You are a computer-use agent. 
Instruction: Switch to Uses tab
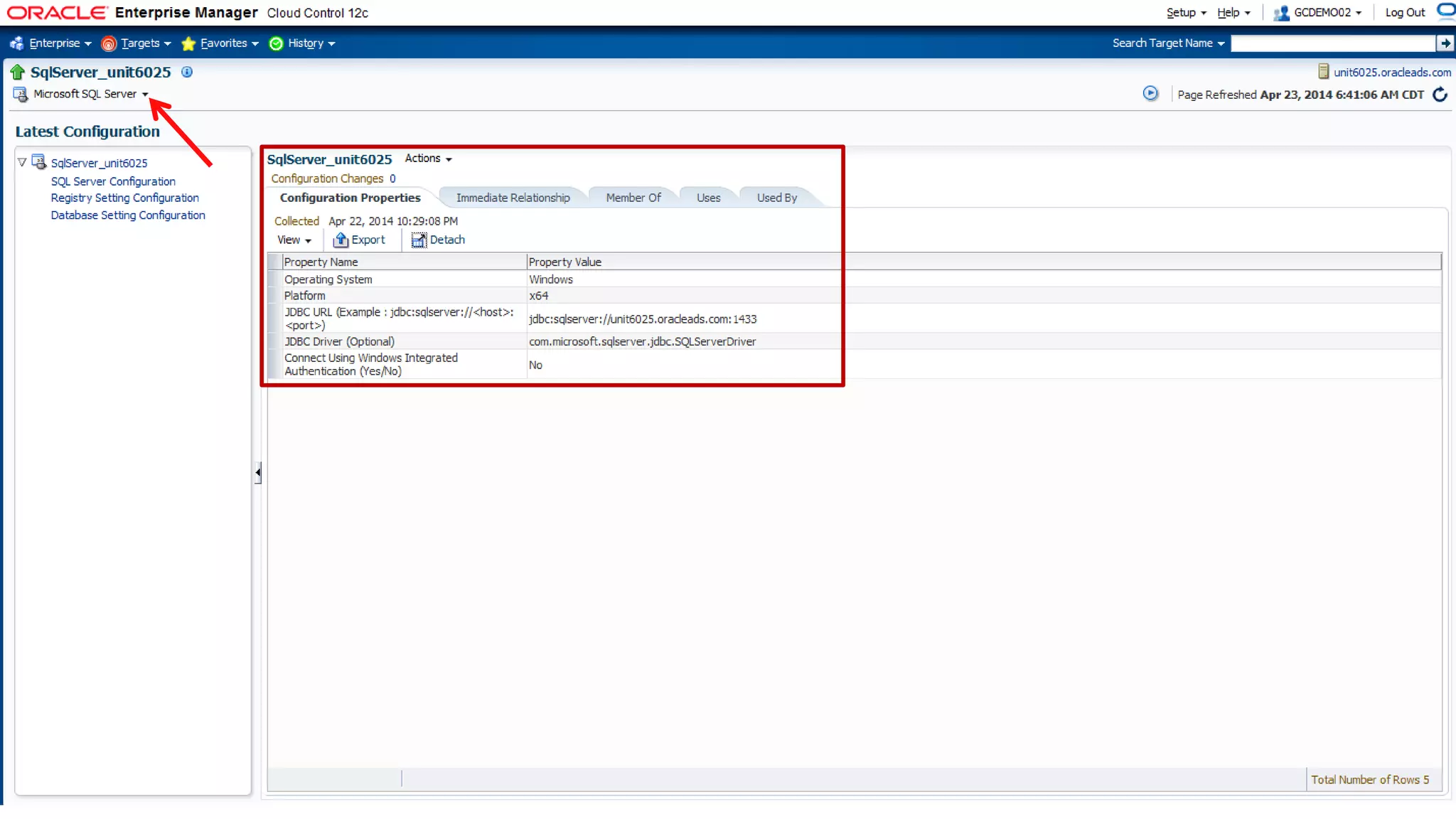click(x=708, y=198)
